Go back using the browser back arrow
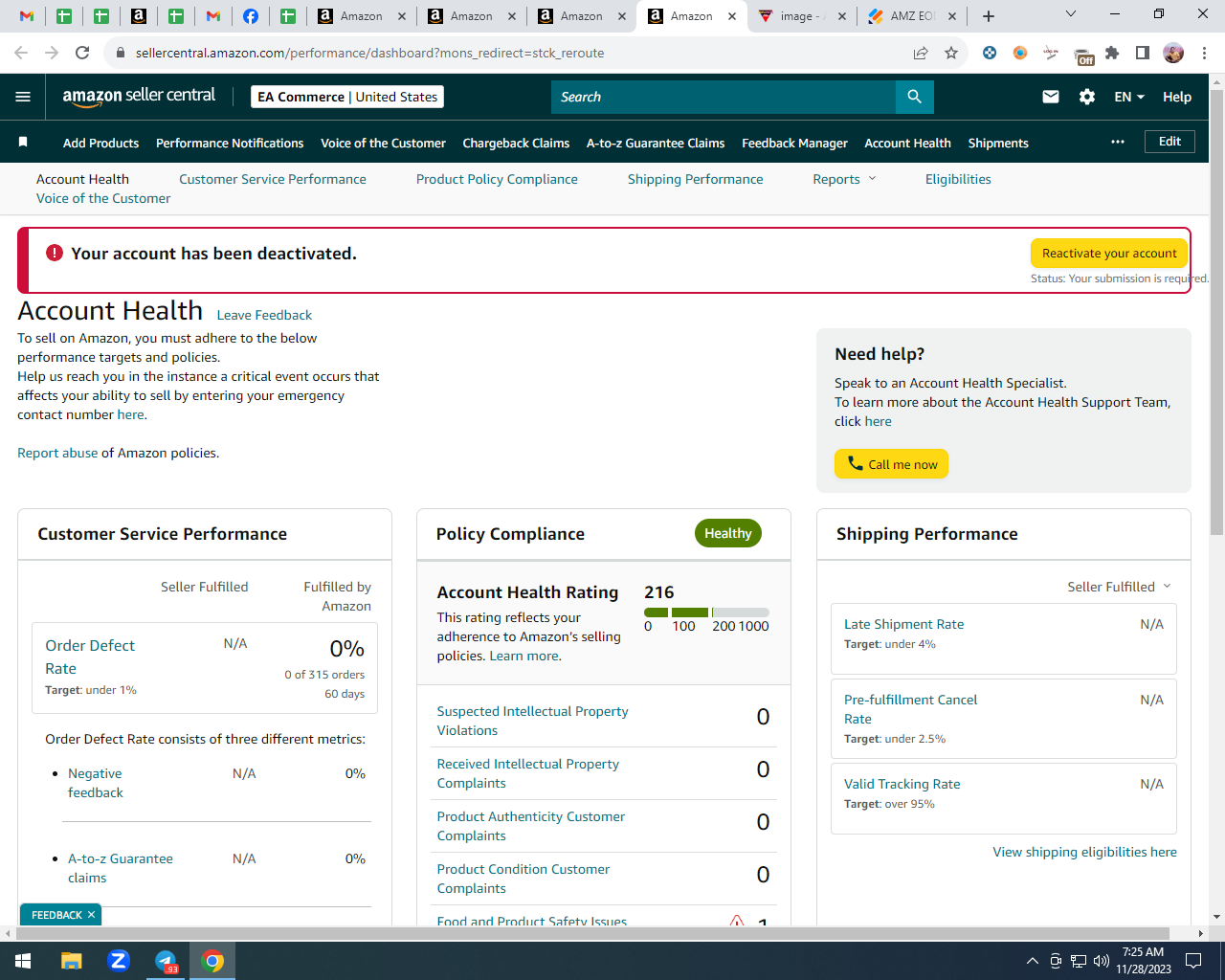The height and width of the screenshot is (980, 1225). pos(21,53)
